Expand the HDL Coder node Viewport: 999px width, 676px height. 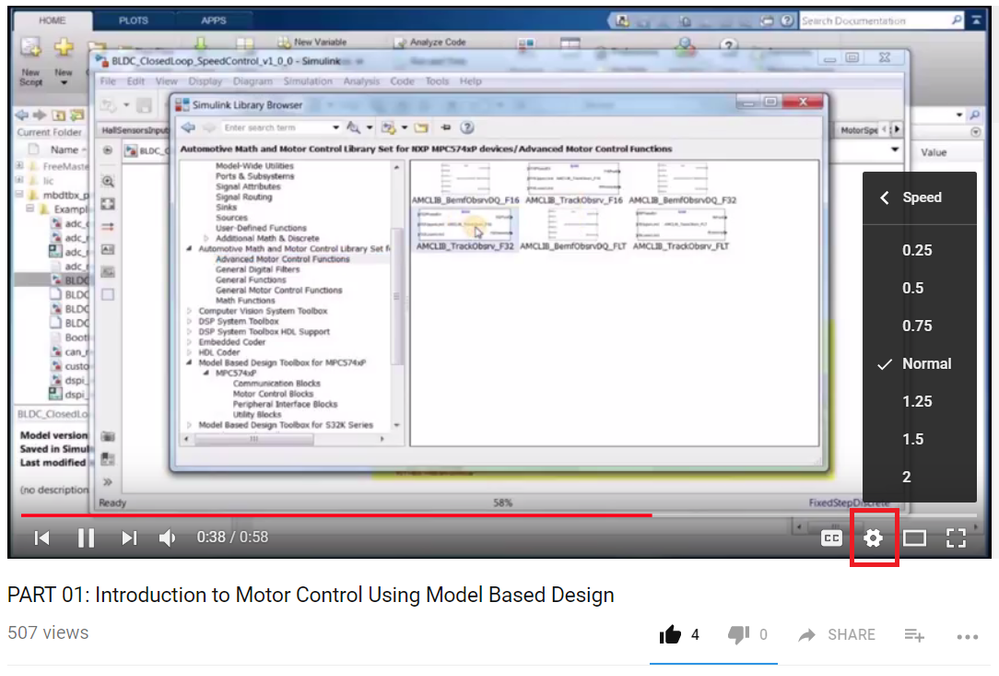189,352
